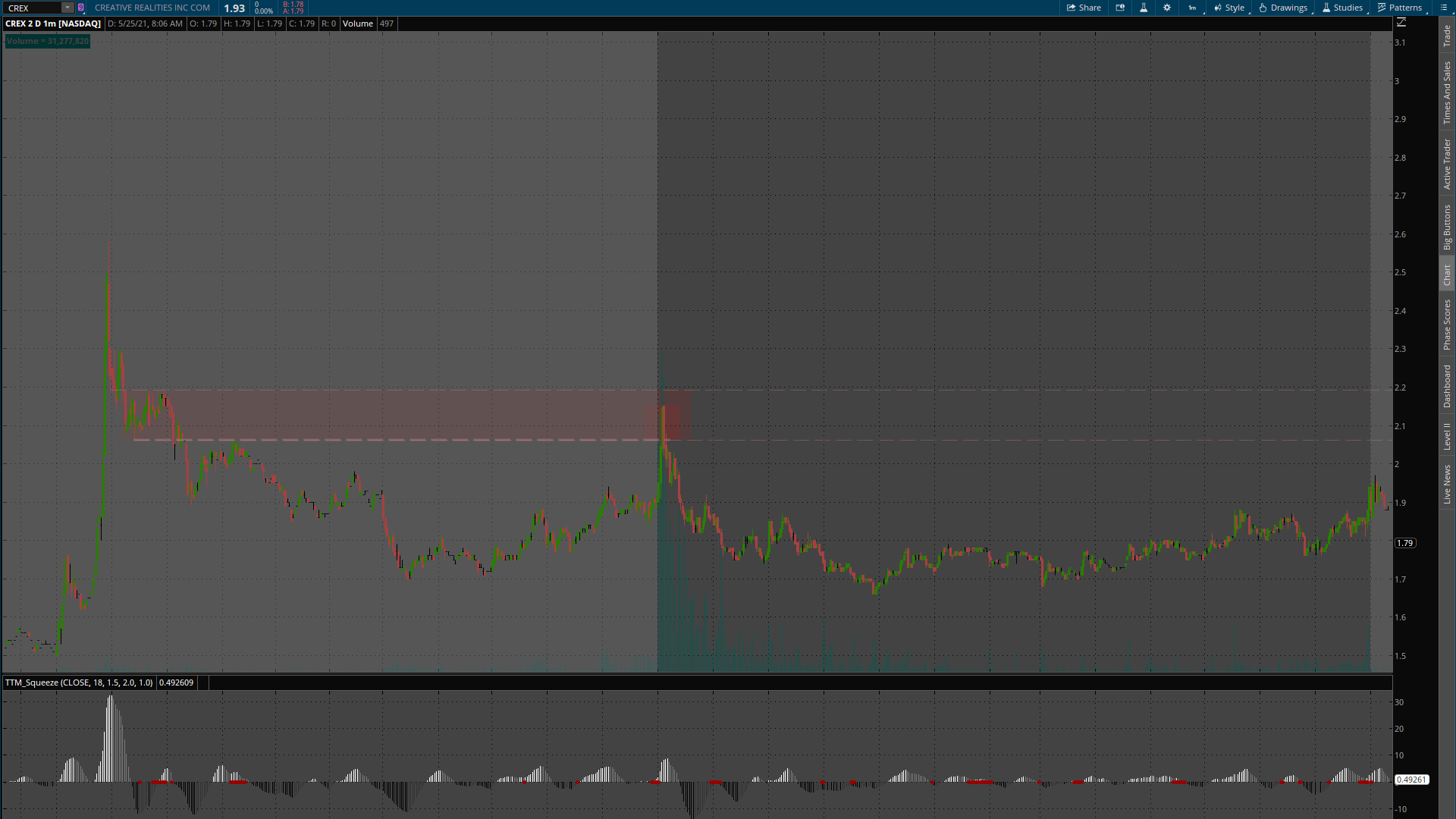Open chart settings gear icon
The height and width of the screenshot is (819, 1456).
1167,8
